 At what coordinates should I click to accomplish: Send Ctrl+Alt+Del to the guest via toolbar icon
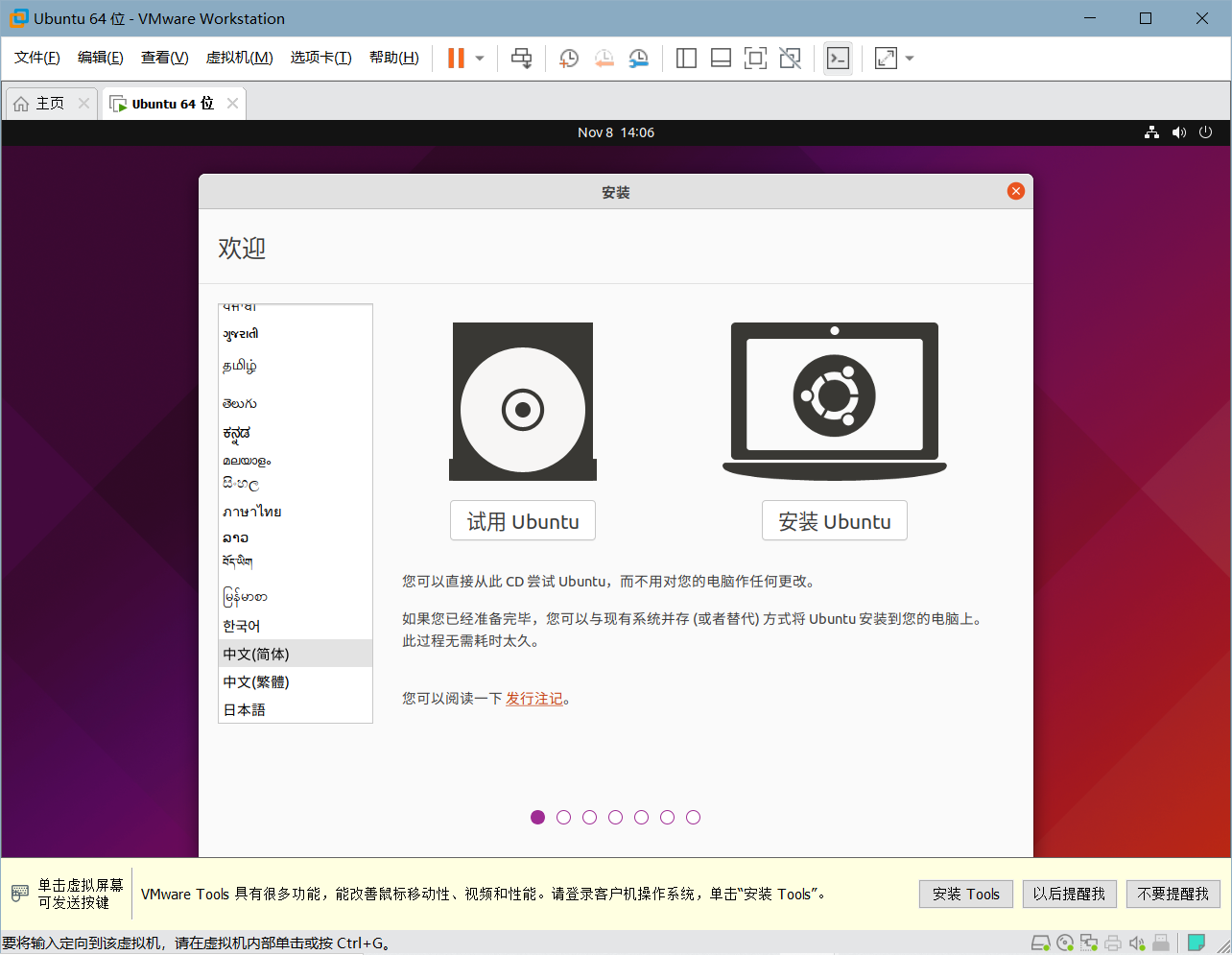click(521, 59)
